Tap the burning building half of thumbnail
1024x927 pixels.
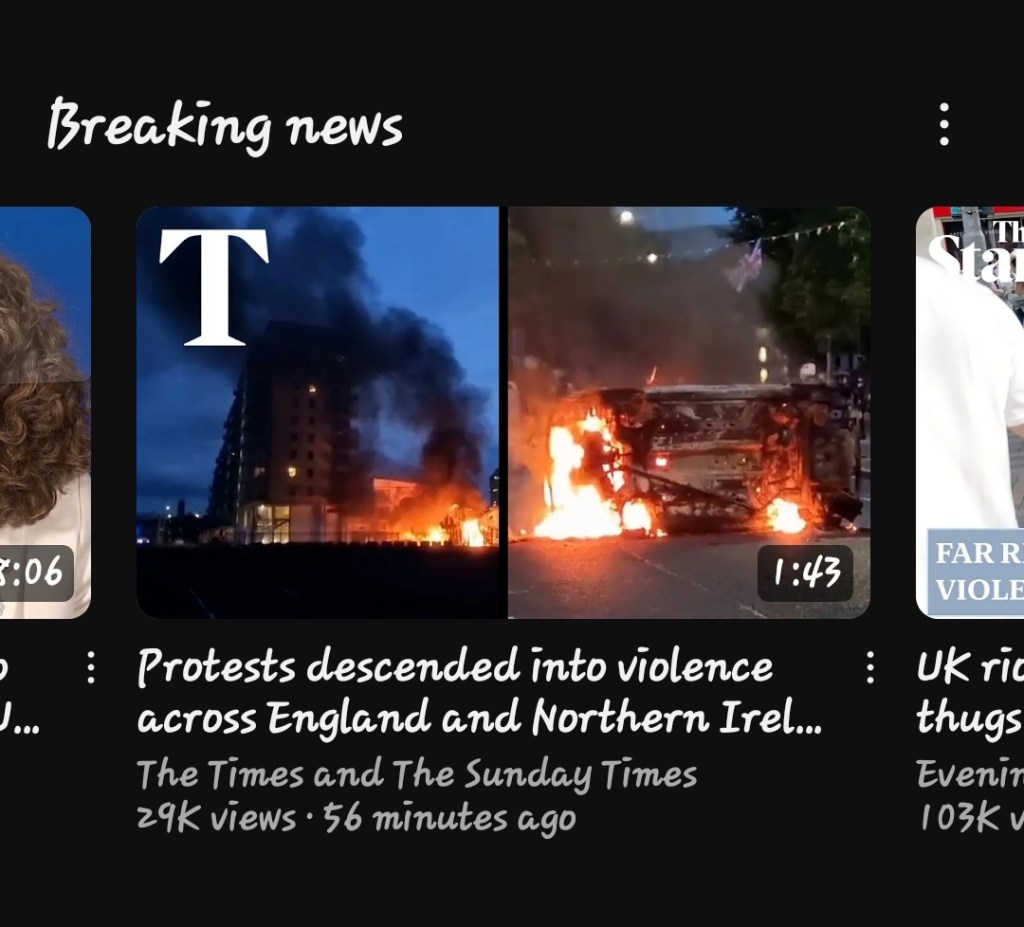pos(317,412)
